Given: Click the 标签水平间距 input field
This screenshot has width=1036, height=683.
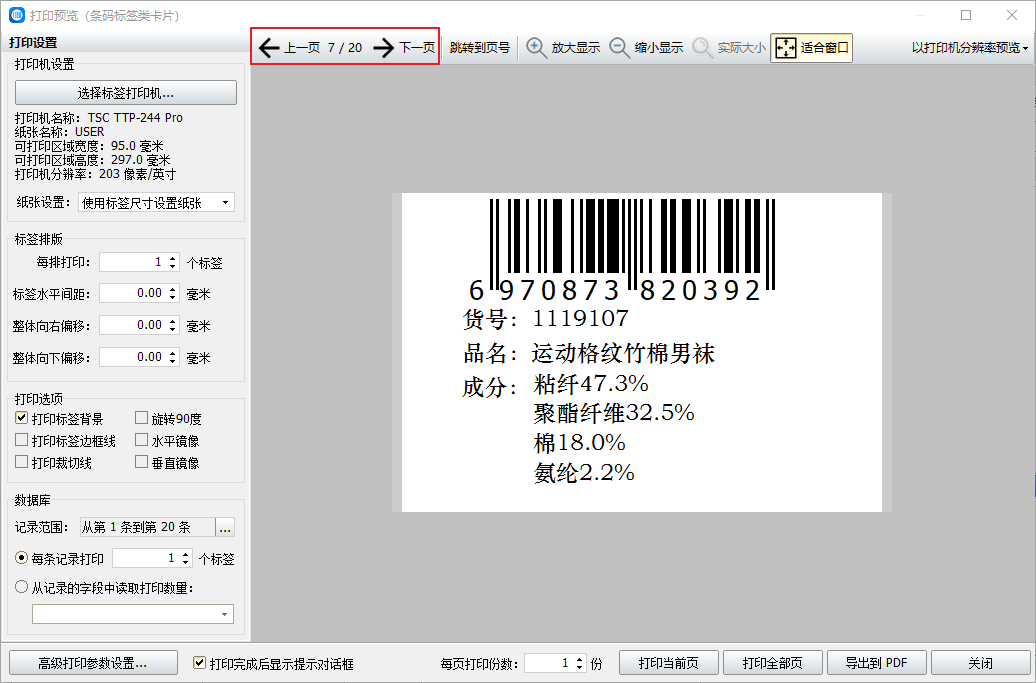Looking at the screenshot, I should [132, 293].
